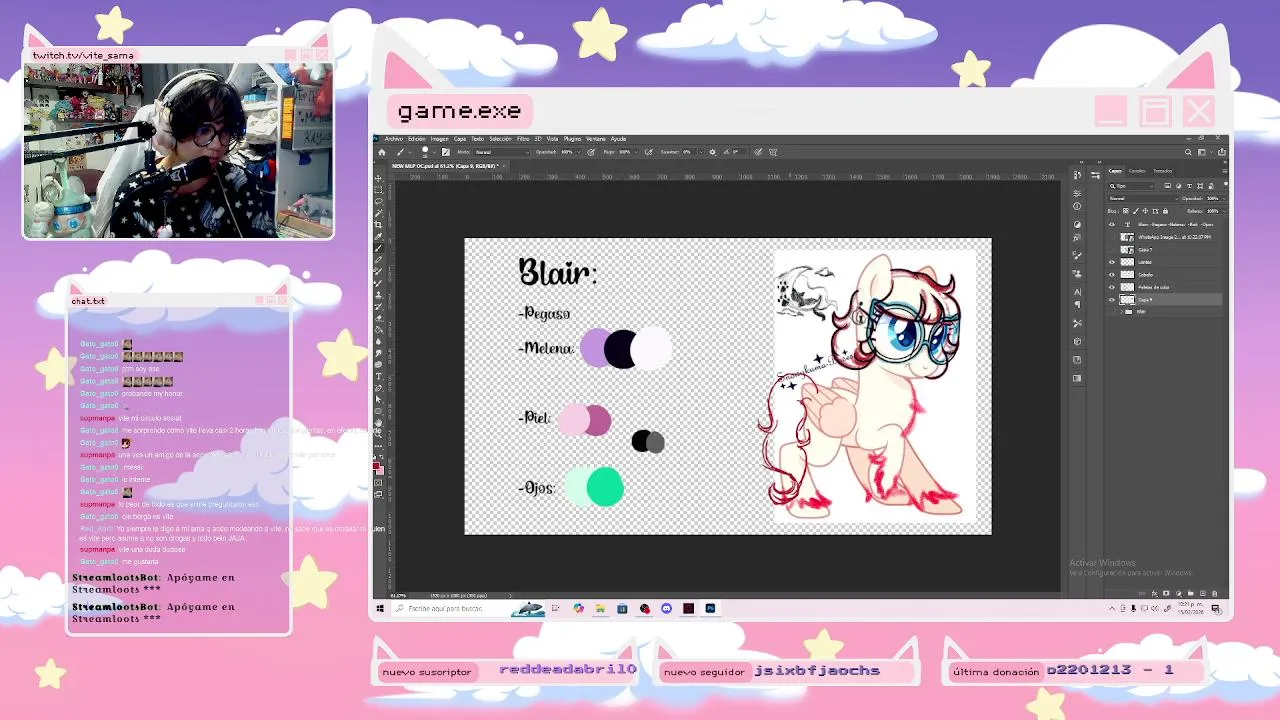The image size is (1280, 720).
Task: Enable airbrush-style build-up icon
Action: (x=648, y=152)
